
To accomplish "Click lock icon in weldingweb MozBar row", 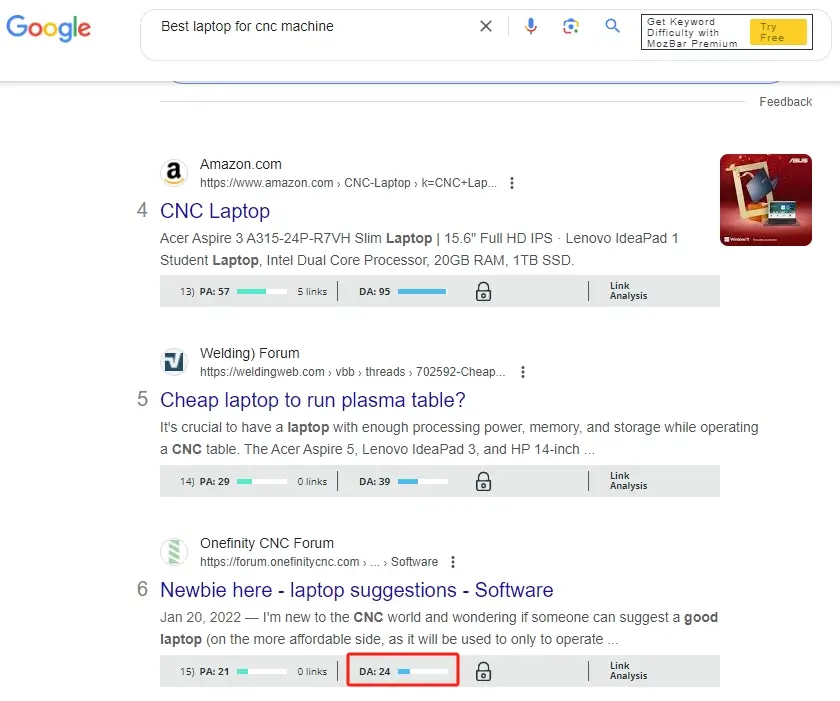I will pyautogui.click(x=483, y=481).
